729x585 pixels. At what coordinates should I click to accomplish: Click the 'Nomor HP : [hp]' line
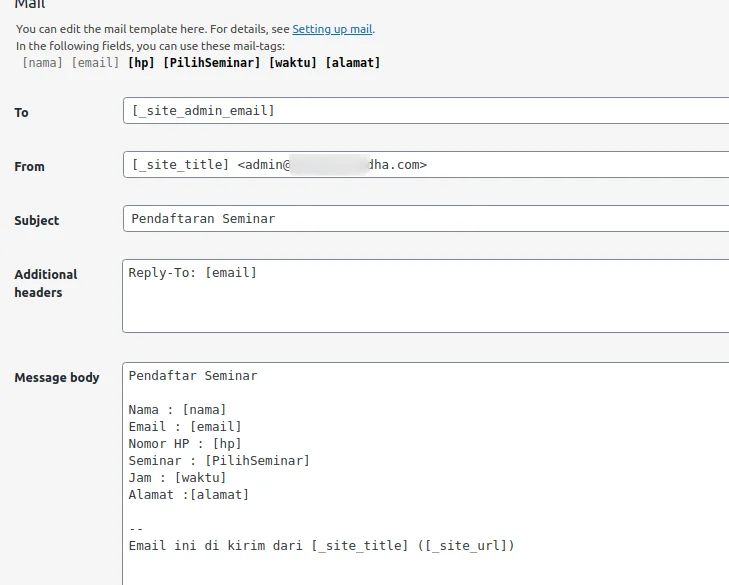click(x=185, y=444)
